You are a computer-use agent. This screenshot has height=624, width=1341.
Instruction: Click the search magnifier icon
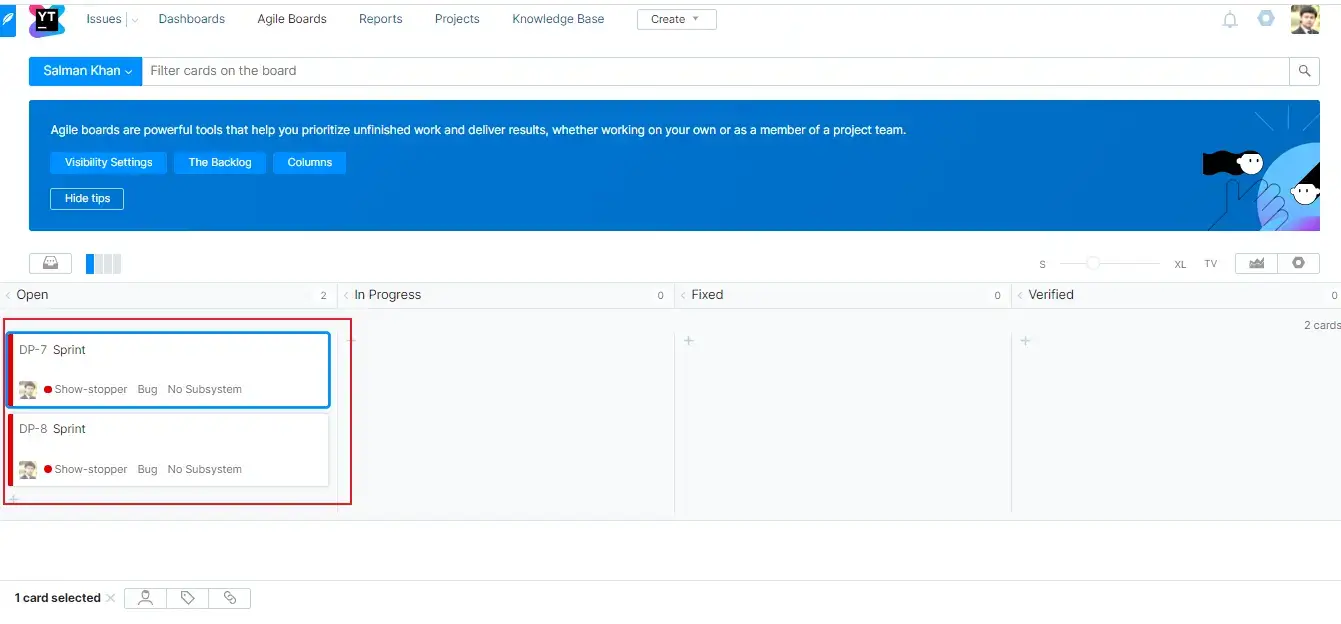1304,71
